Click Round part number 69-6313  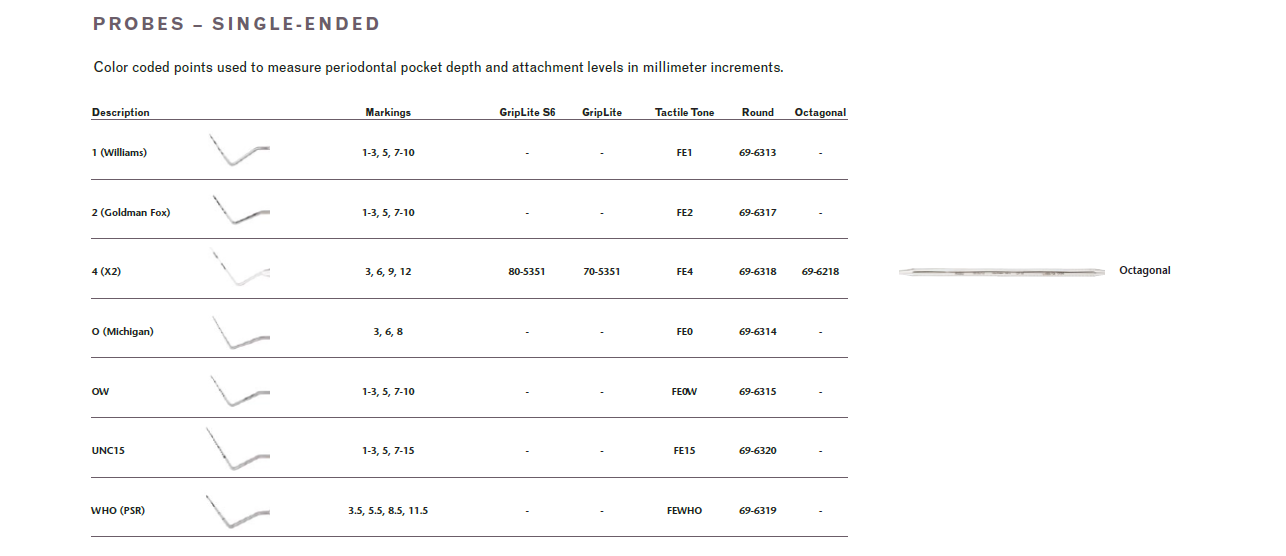(x=758, y=153)
